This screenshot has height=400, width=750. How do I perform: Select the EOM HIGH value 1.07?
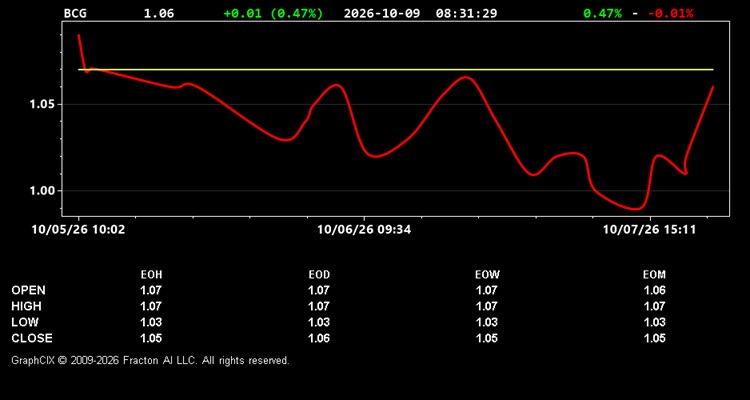(x=654, y=306)
